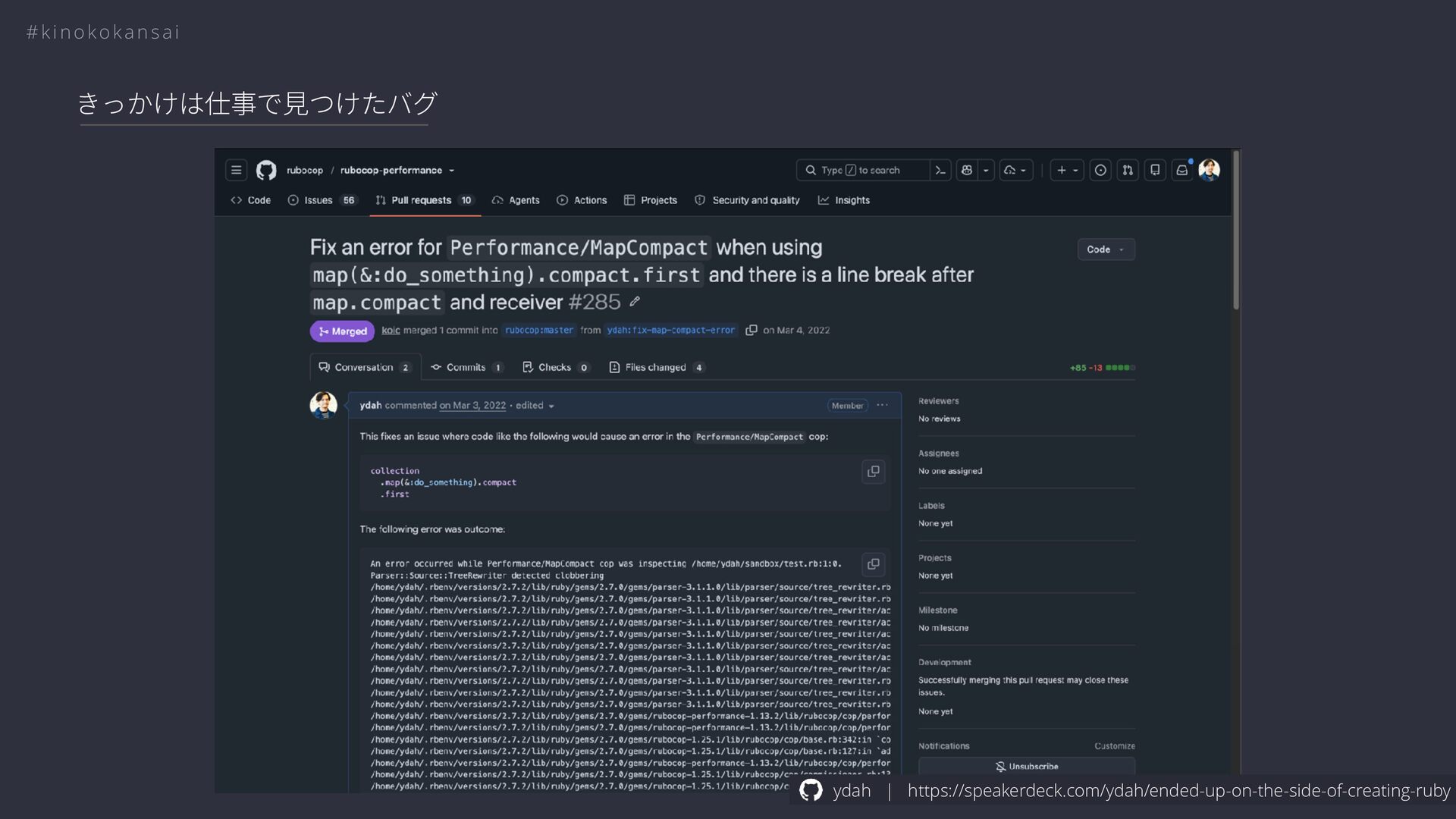Open the Copilot chat icon

(967, 171)
